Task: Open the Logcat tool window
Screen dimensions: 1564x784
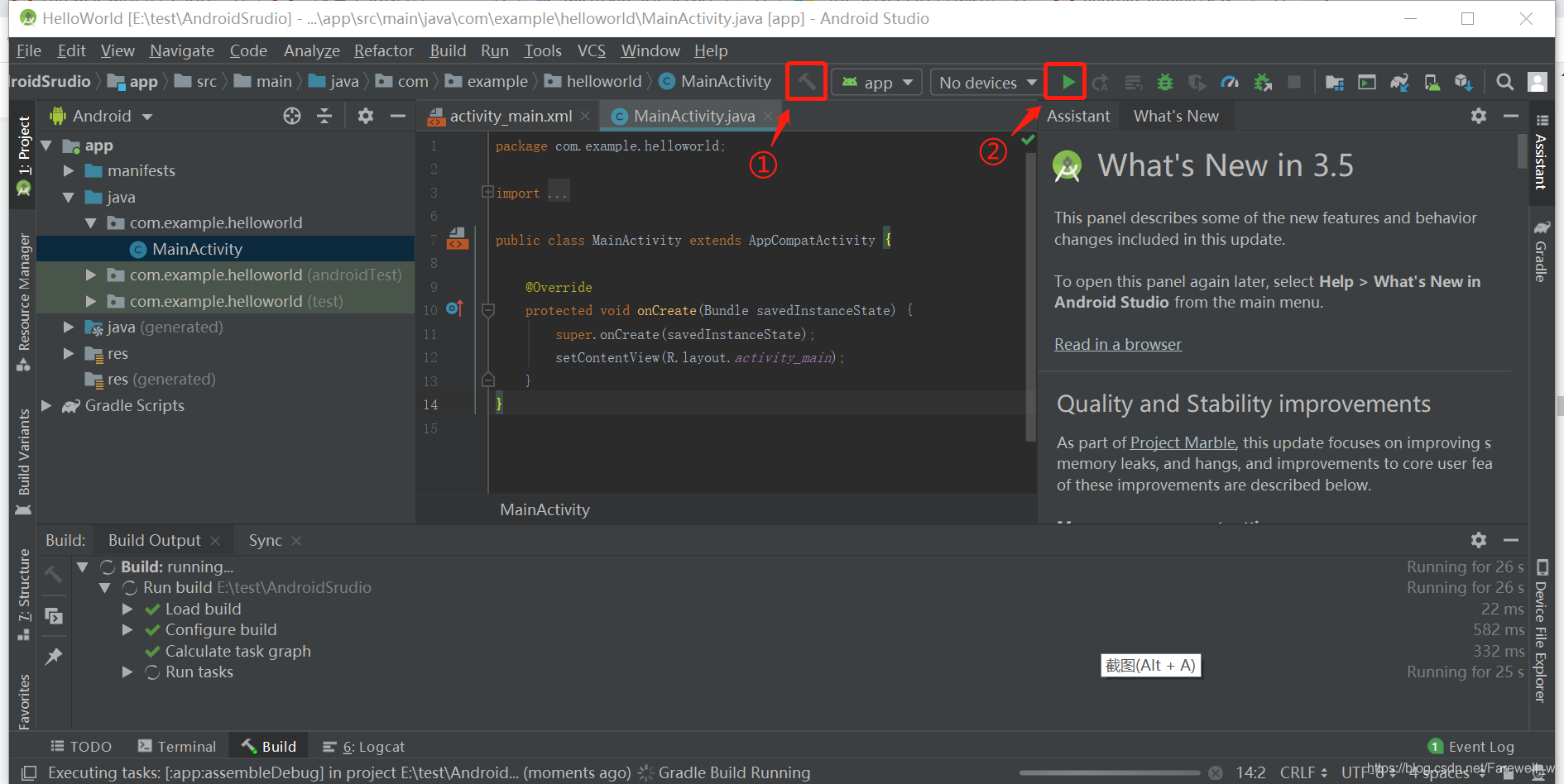Action: (x=363, y=747)
